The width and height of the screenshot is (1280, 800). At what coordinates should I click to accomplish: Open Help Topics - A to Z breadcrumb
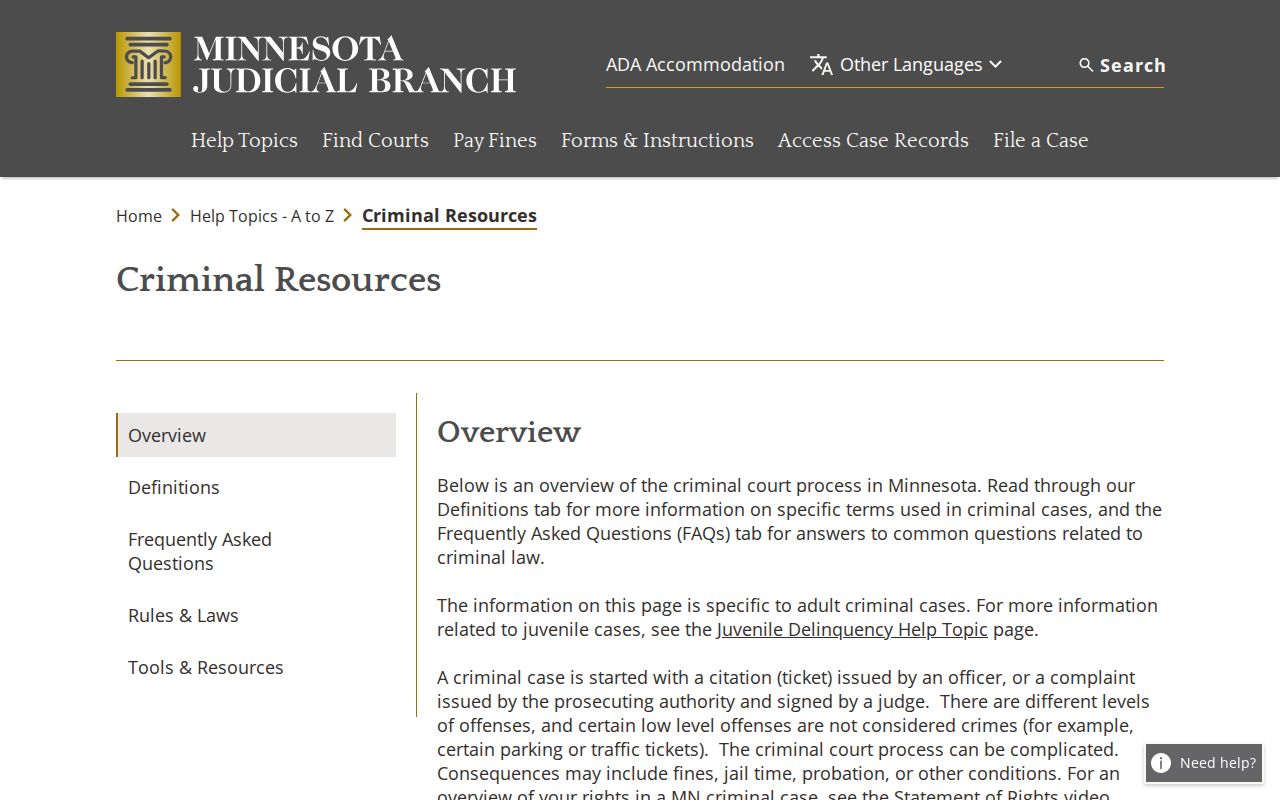262,216
